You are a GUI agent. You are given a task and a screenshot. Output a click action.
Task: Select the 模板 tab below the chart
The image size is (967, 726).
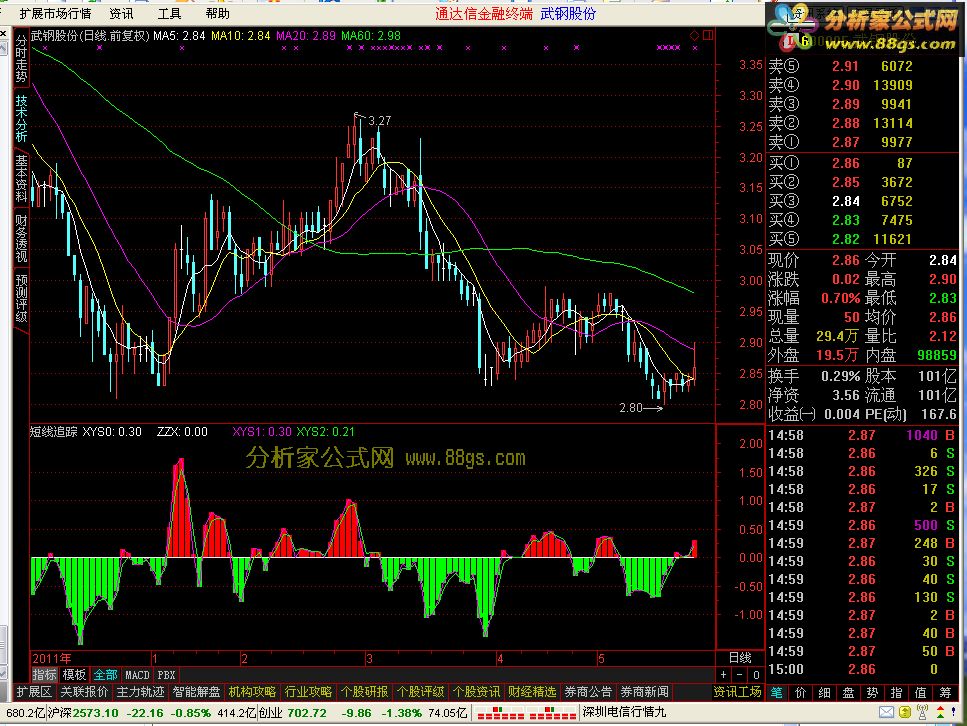pos(74,675)
